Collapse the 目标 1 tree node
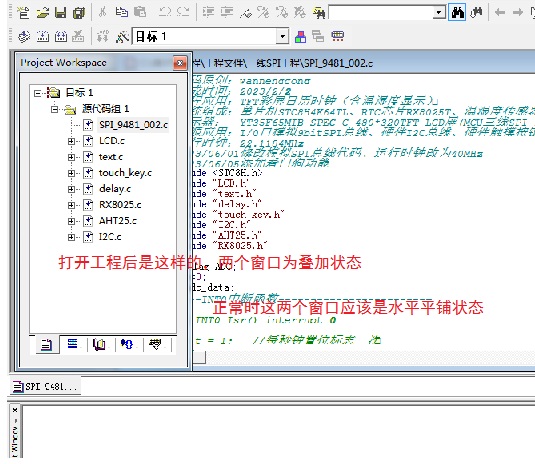 click(x=37, y=93)
